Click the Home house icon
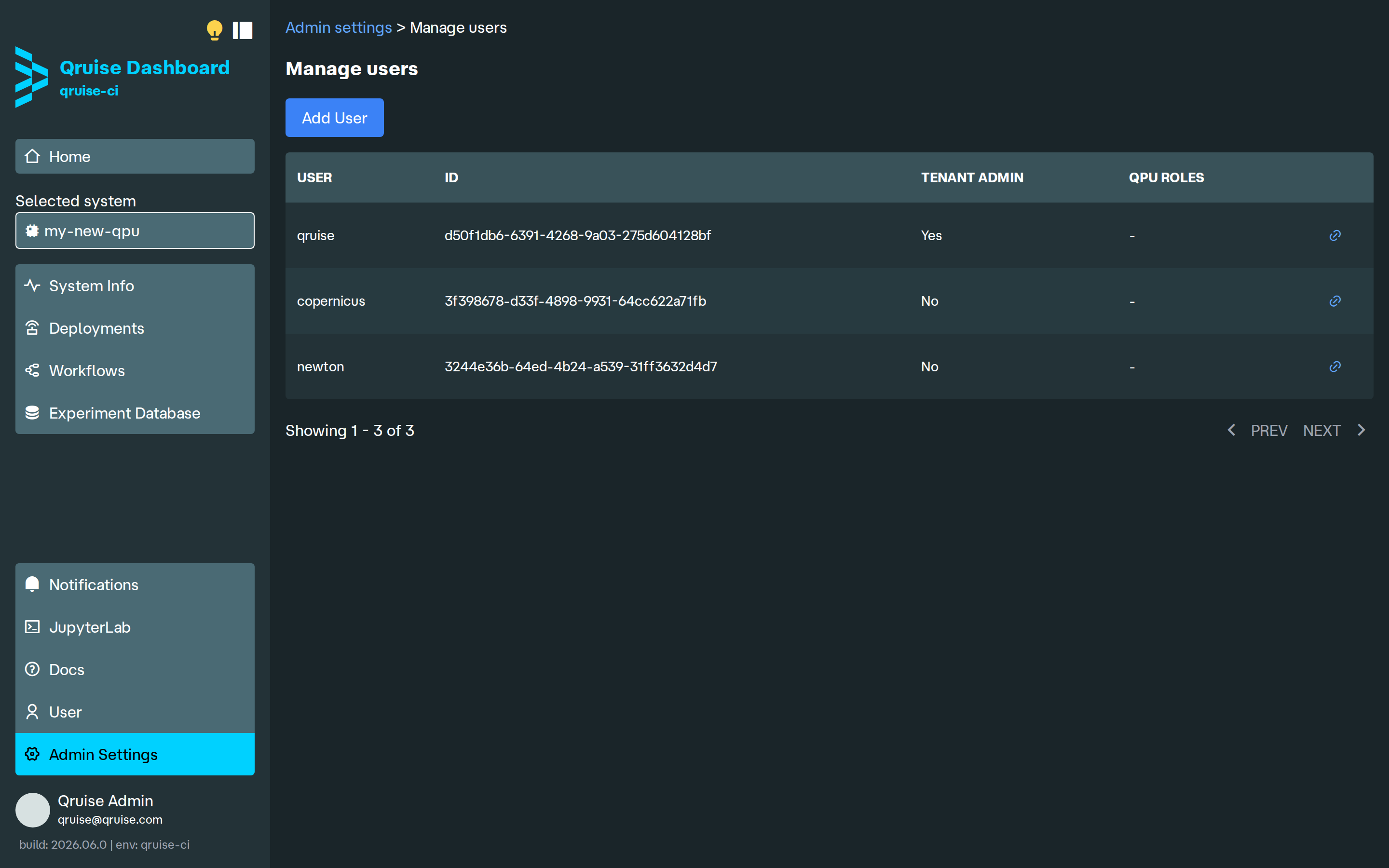Viewport: 1389px width, 868px height. 32,156
